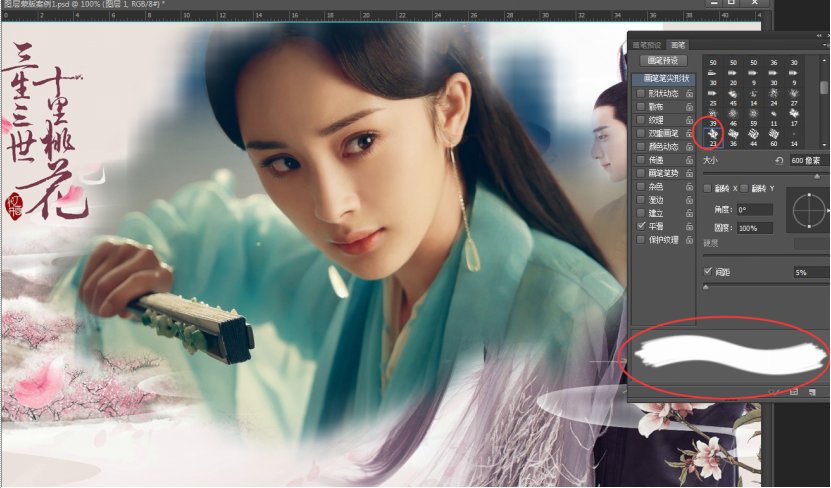831x488 pixels.
Task: Switch to the 画笔 tab
Action: coord(678,45)
